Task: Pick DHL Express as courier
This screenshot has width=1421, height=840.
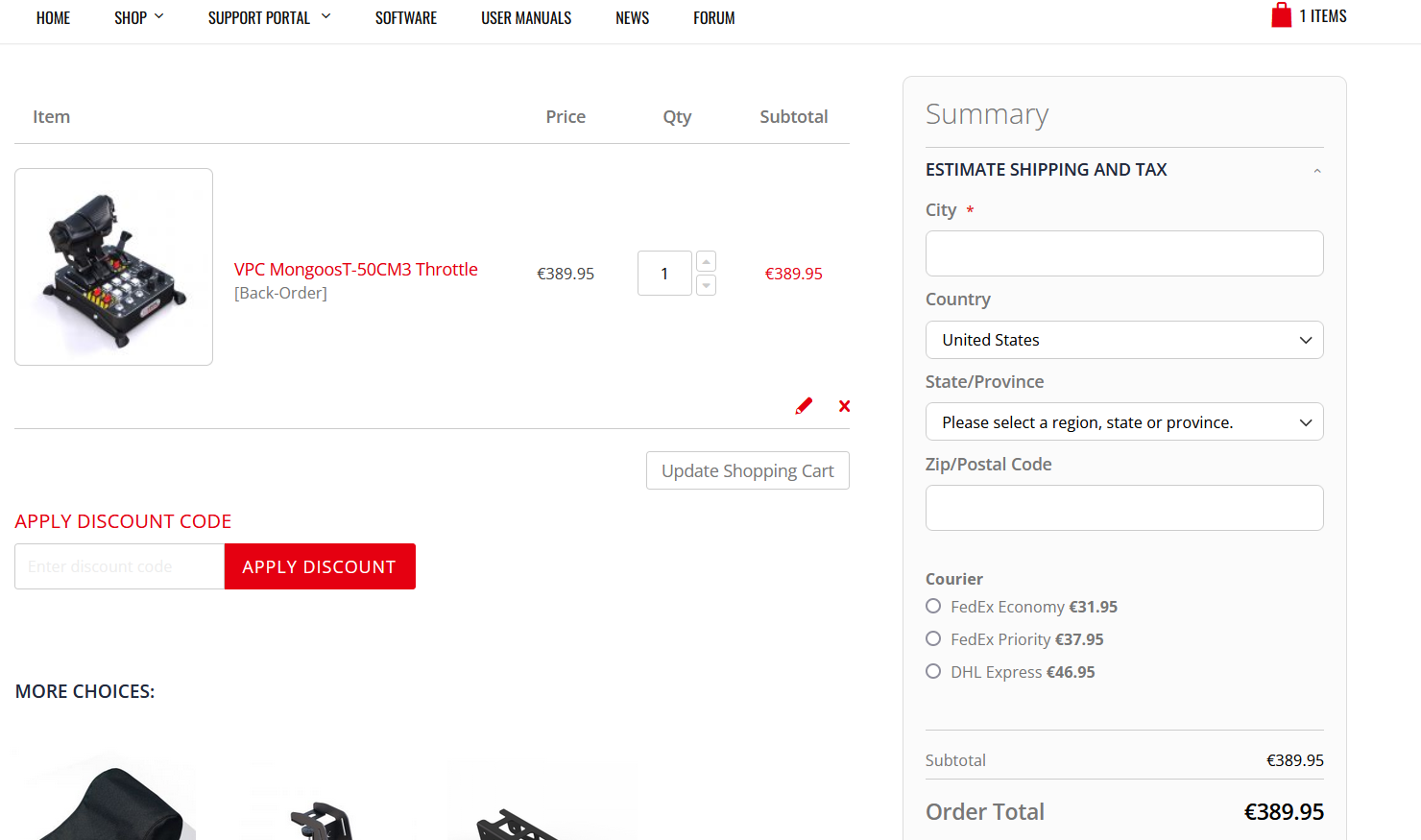Action: (933, 671)
